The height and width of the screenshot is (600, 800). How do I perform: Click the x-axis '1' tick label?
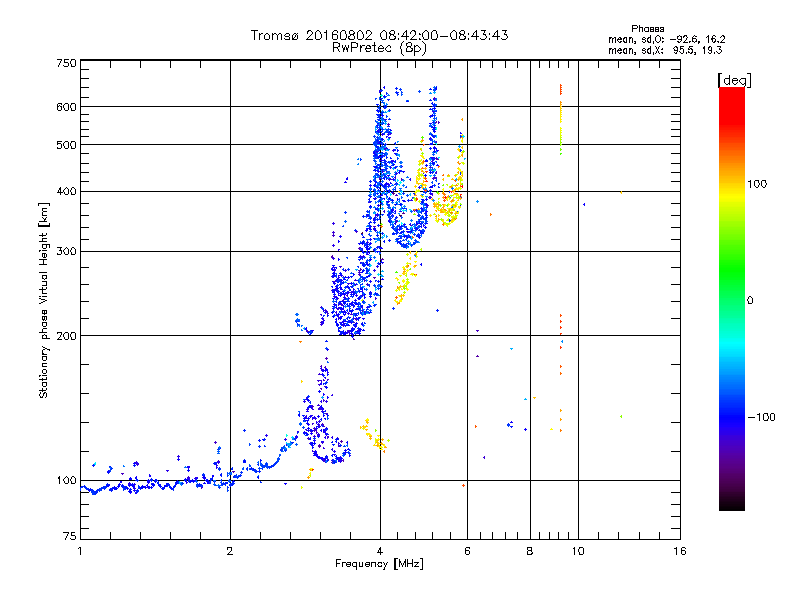point(80,551)
